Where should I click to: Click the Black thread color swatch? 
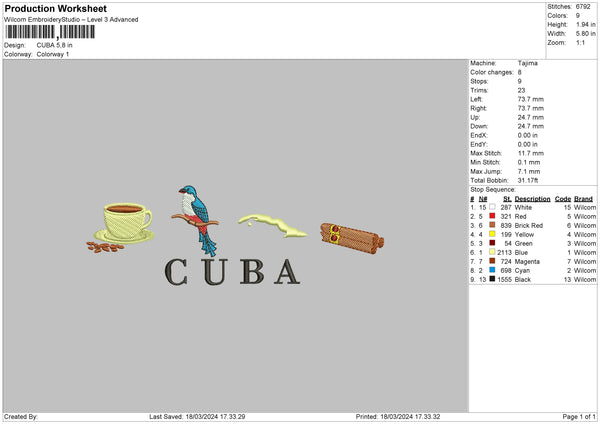pos(492,279)
